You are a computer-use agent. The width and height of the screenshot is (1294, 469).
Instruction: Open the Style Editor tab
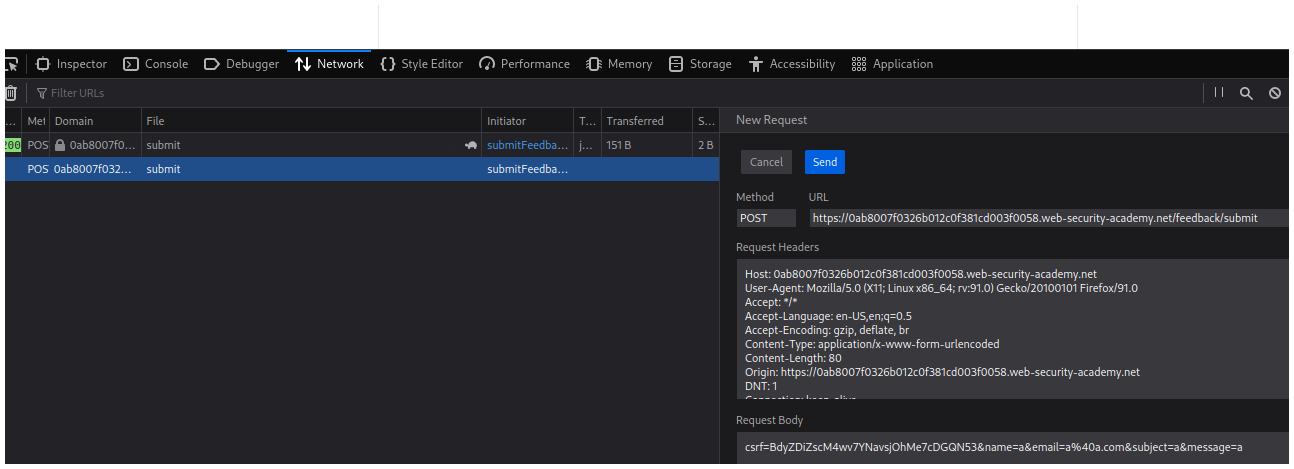[421, 64]
